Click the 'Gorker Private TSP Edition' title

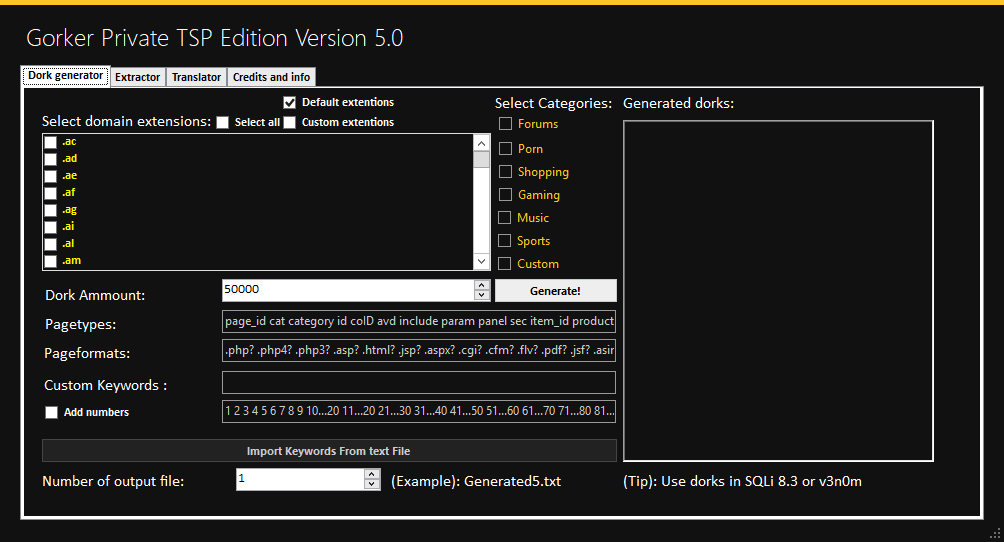tap(215, 38)
